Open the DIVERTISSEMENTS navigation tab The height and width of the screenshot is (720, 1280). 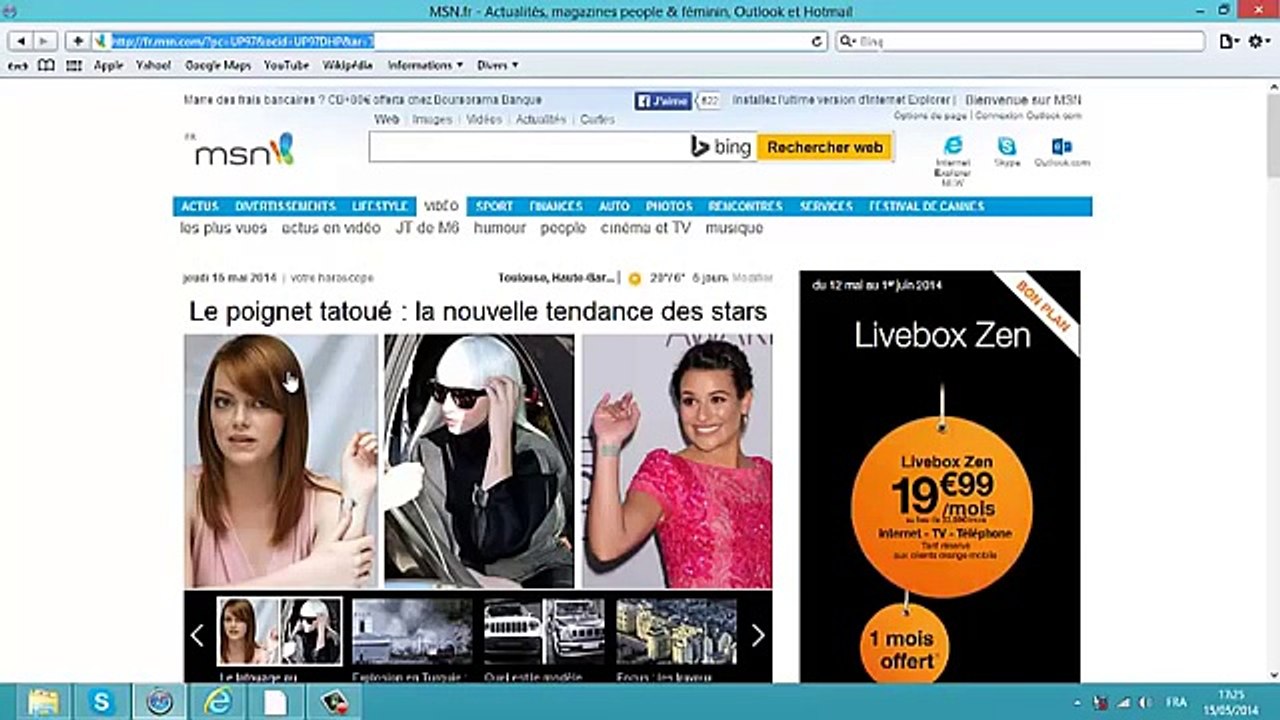(x=285, y=206)
